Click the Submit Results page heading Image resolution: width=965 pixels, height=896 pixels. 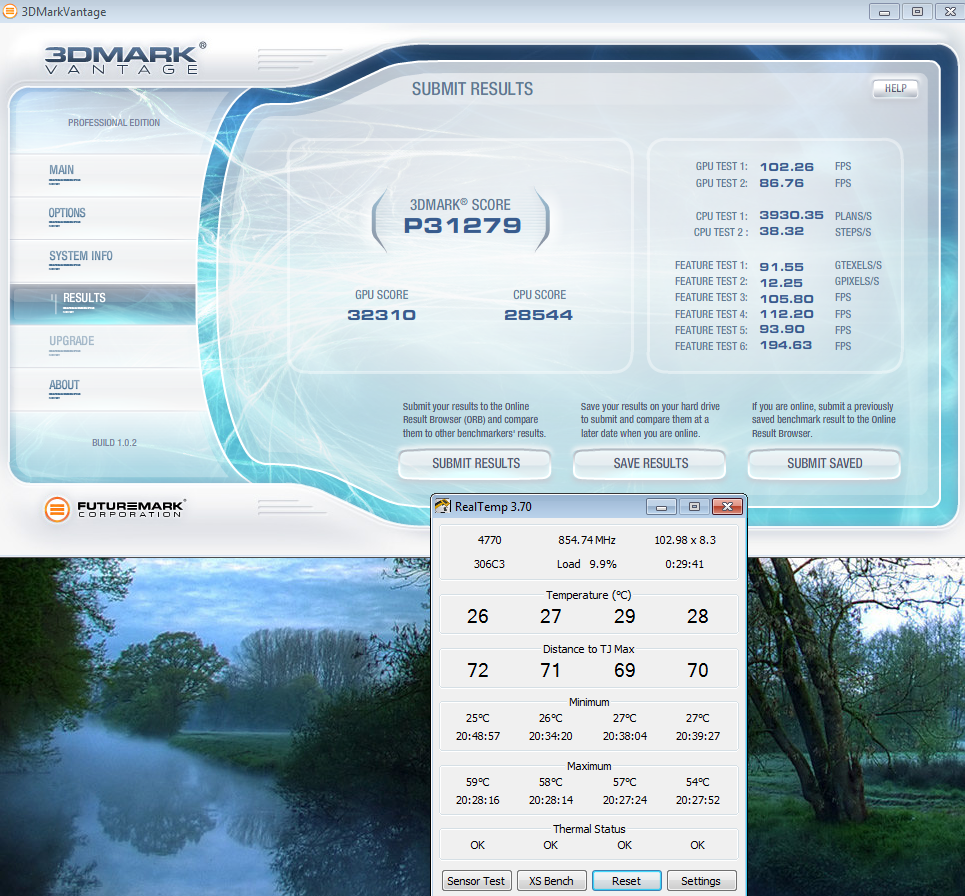473,89
